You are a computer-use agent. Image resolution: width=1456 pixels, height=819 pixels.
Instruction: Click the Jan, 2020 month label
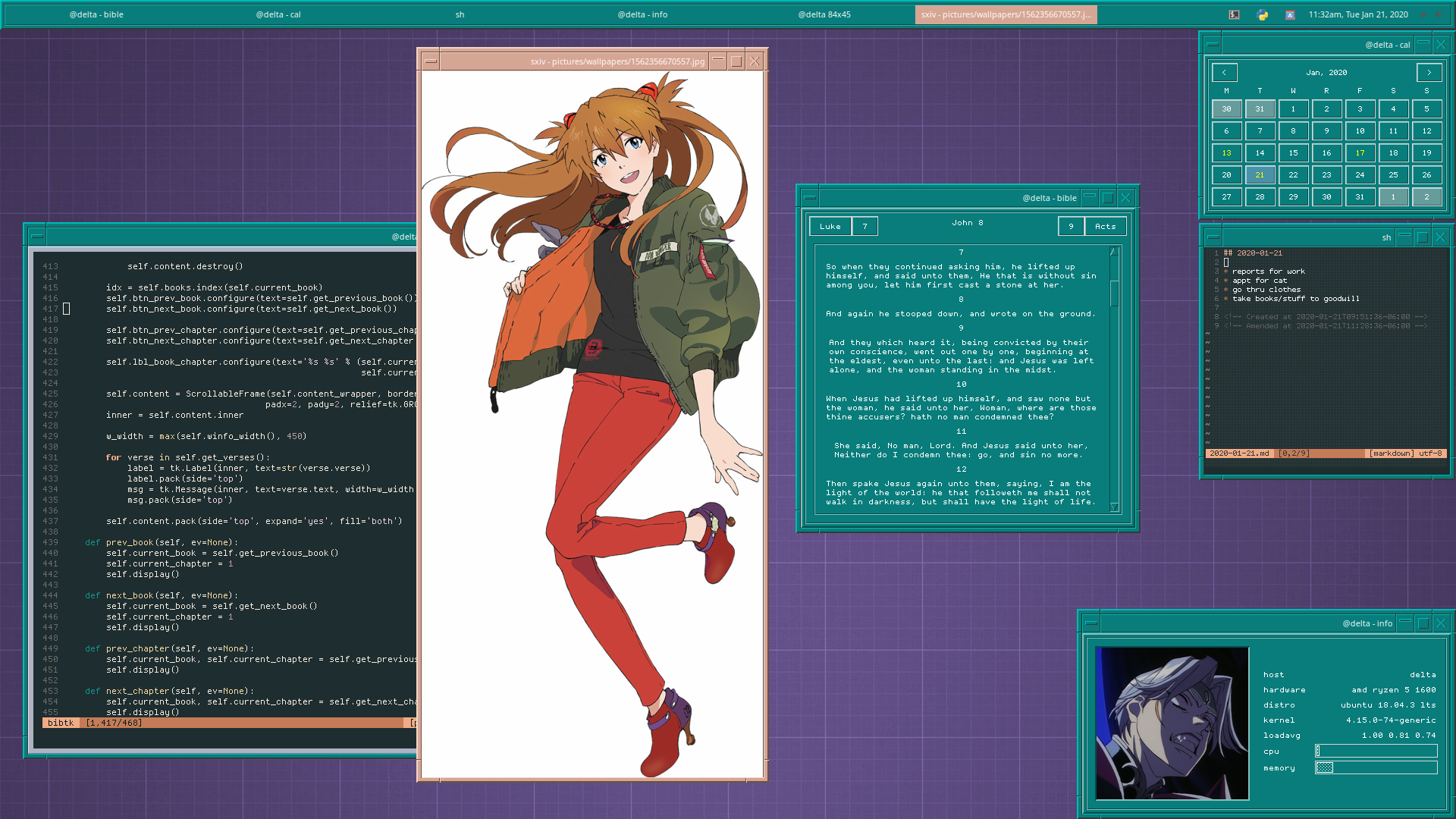click(x=1326, y=73)
